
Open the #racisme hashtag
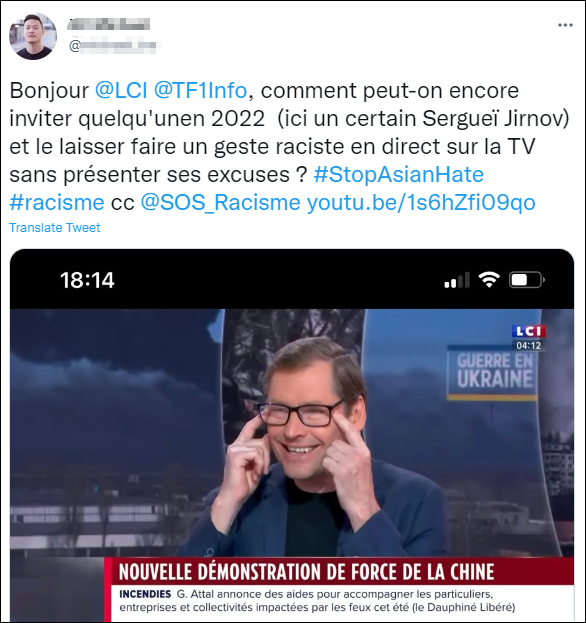57,203
